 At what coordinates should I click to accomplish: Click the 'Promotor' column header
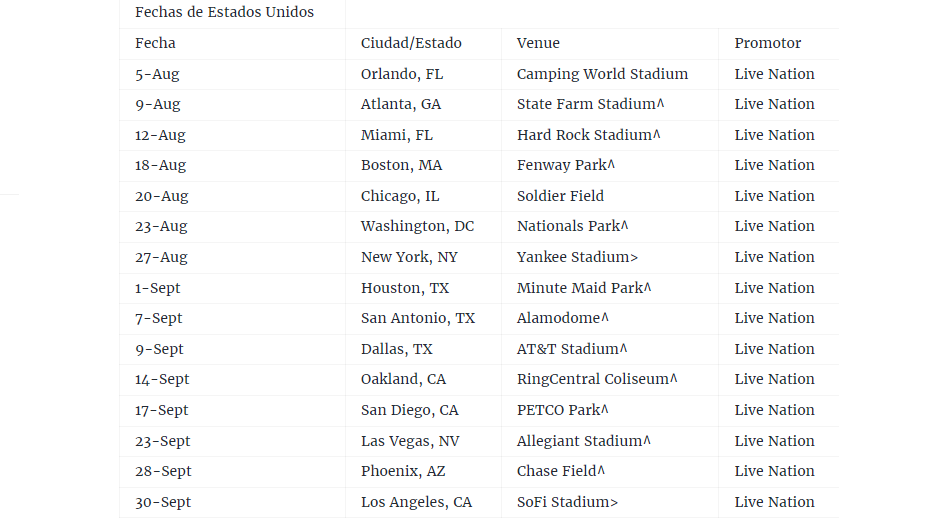click(x=767, y=43)
